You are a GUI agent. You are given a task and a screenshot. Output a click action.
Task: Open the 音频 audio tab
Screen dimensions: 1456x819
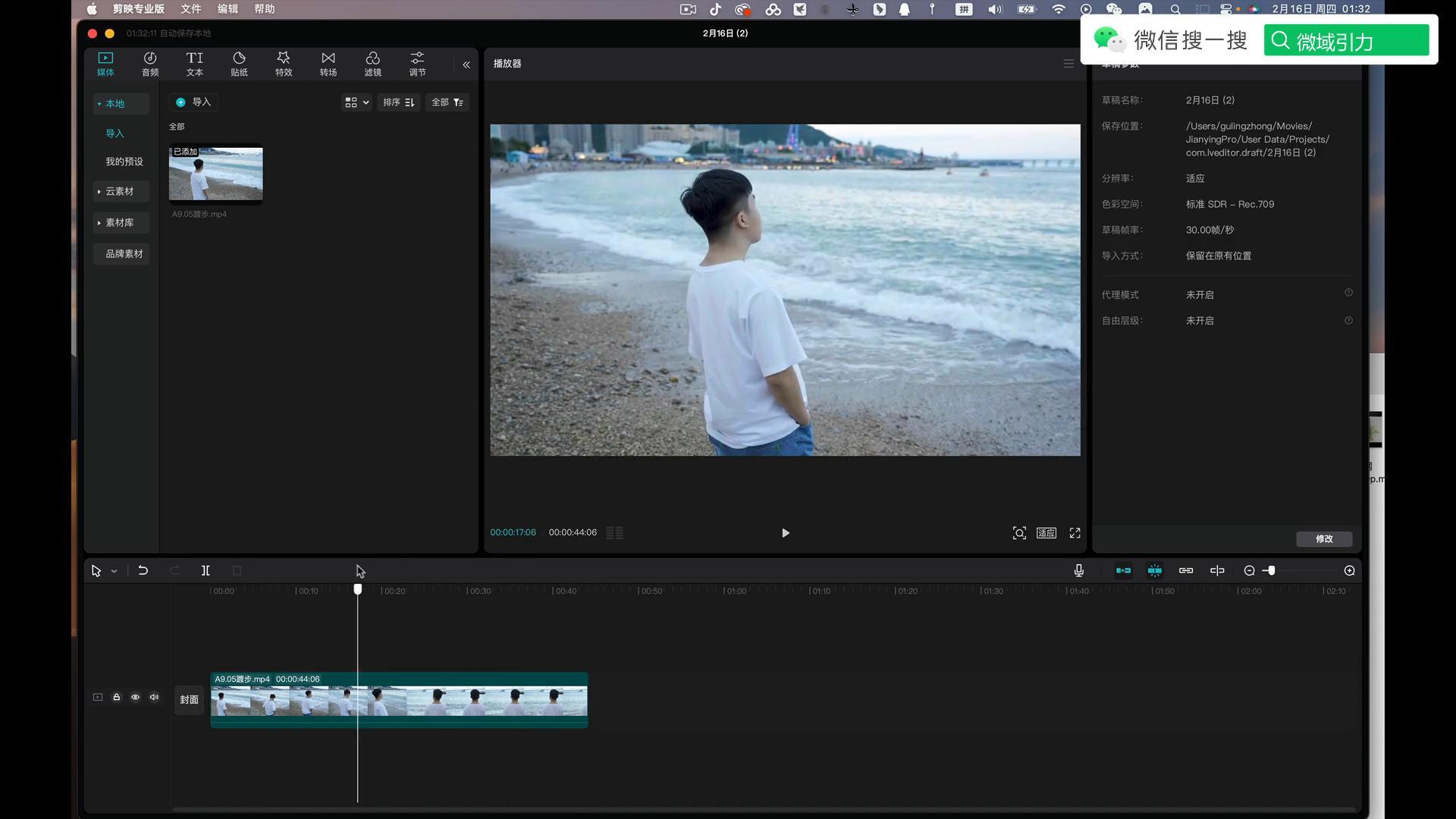tap(150, 64)
